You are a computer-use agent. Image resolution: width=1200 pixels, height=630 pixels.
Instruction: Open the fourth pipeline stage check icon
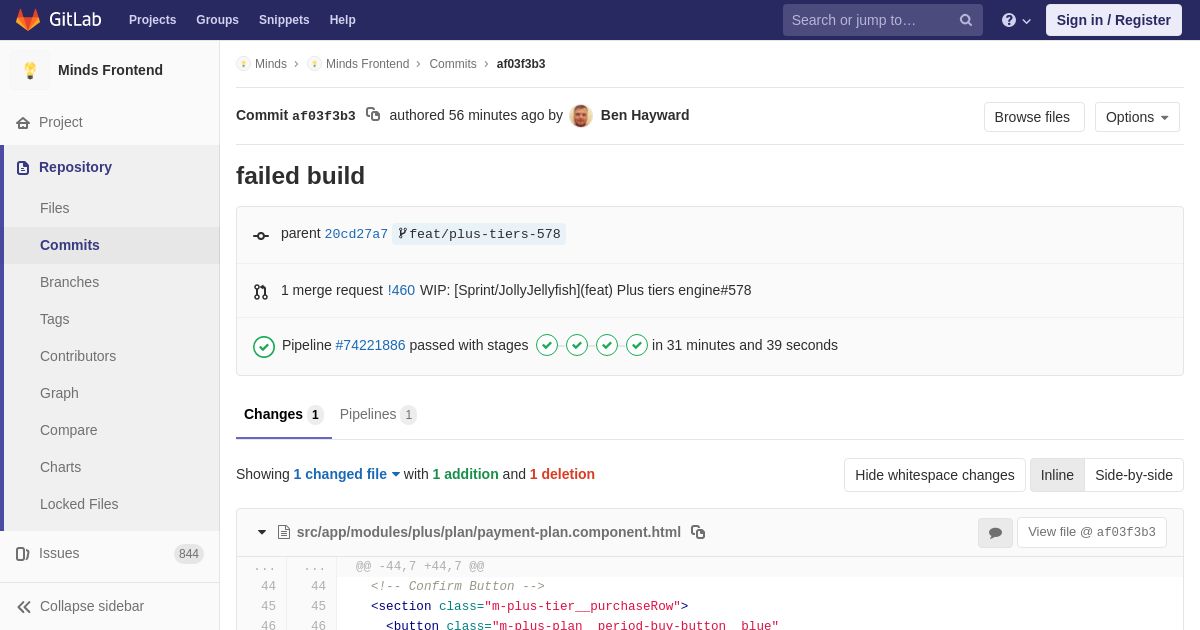[x=637, y=345]
